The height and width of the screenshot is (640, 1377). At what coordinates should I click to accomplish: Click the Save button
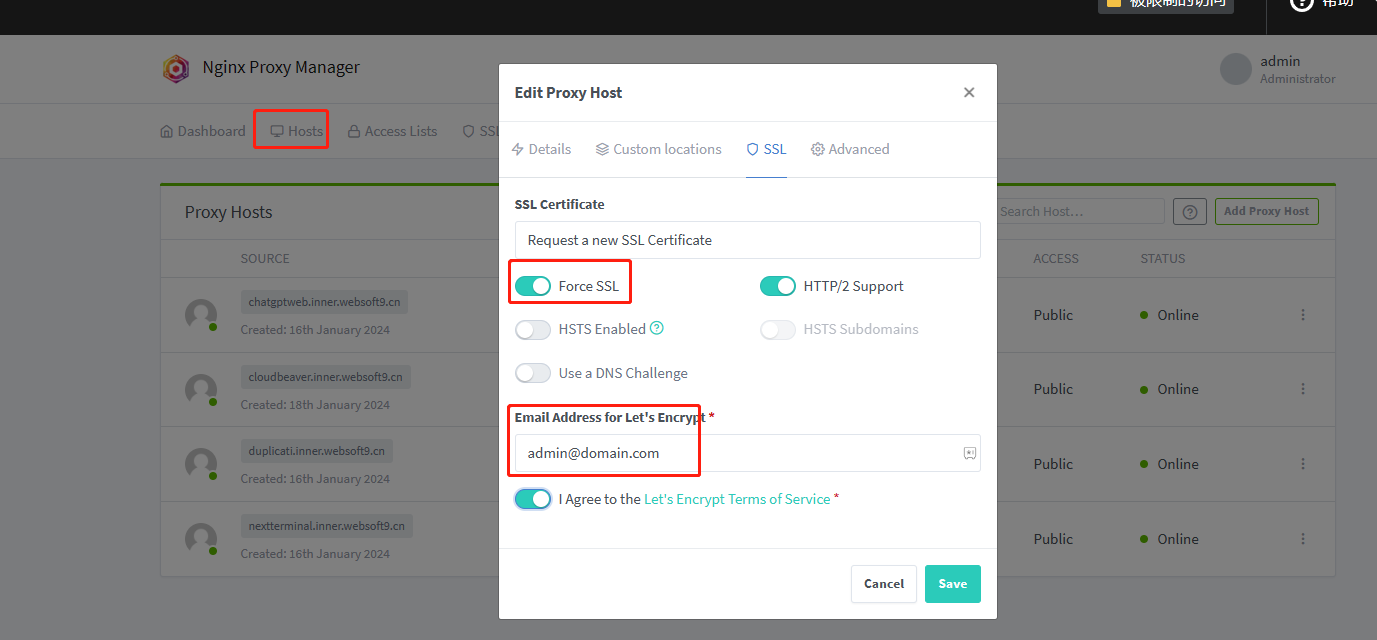[952, 584]
